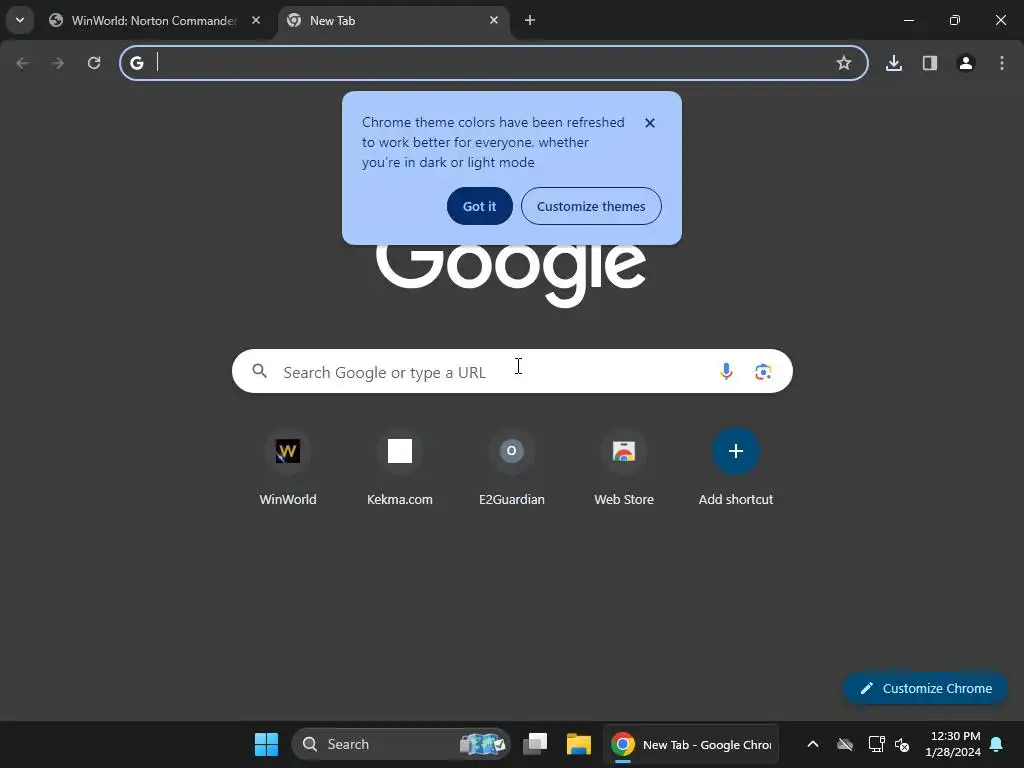Bookmark this tab with star icon
The image size is (1024, 768).
click(844, 63)
